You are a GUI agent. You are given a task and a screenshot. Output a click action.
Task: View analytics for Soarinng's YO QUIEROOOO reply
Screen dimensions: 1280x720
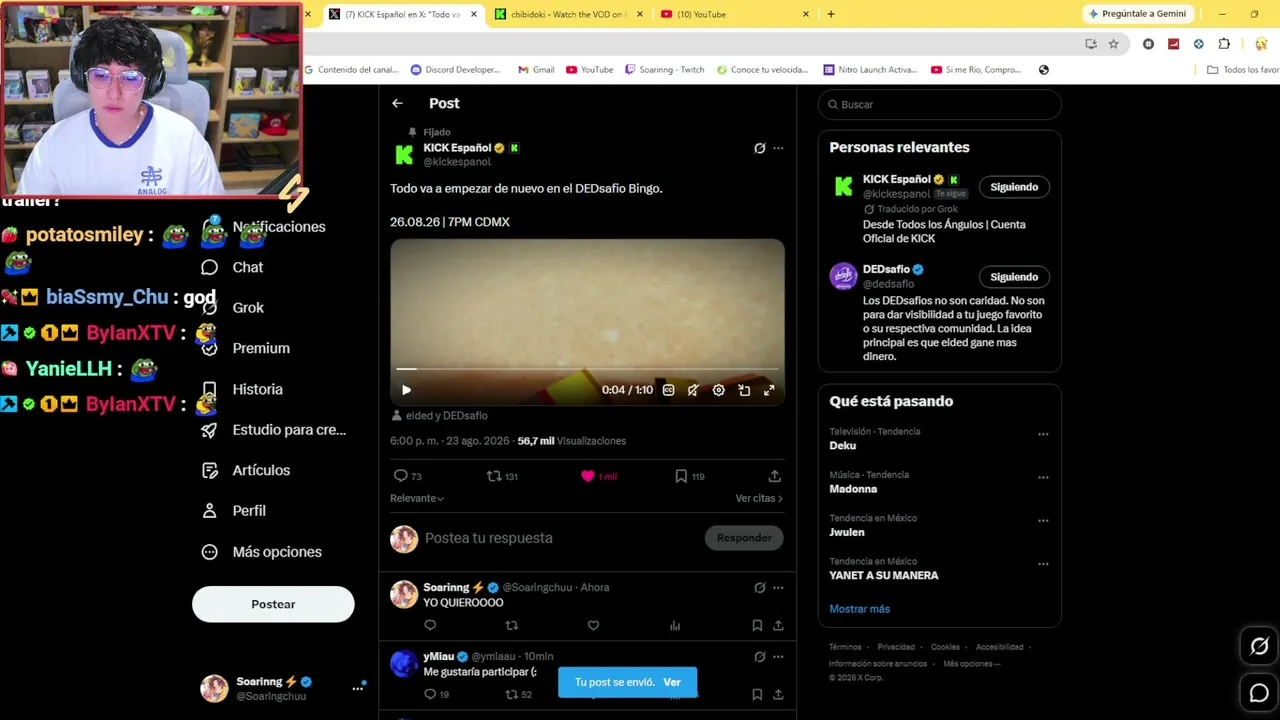click(675, 626)
